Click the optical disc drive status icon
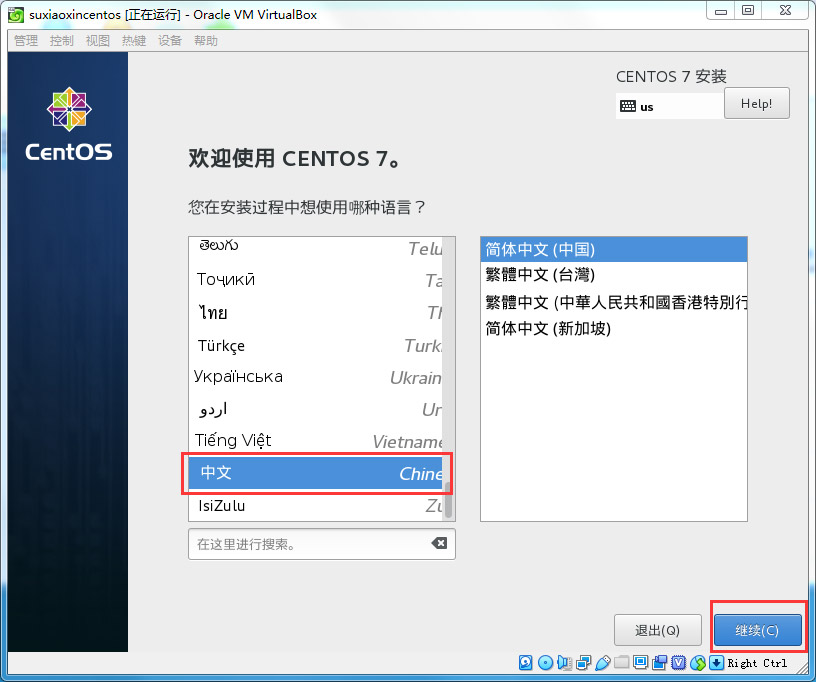The width and height of the screenshot is (816, 682). (545, 663)
